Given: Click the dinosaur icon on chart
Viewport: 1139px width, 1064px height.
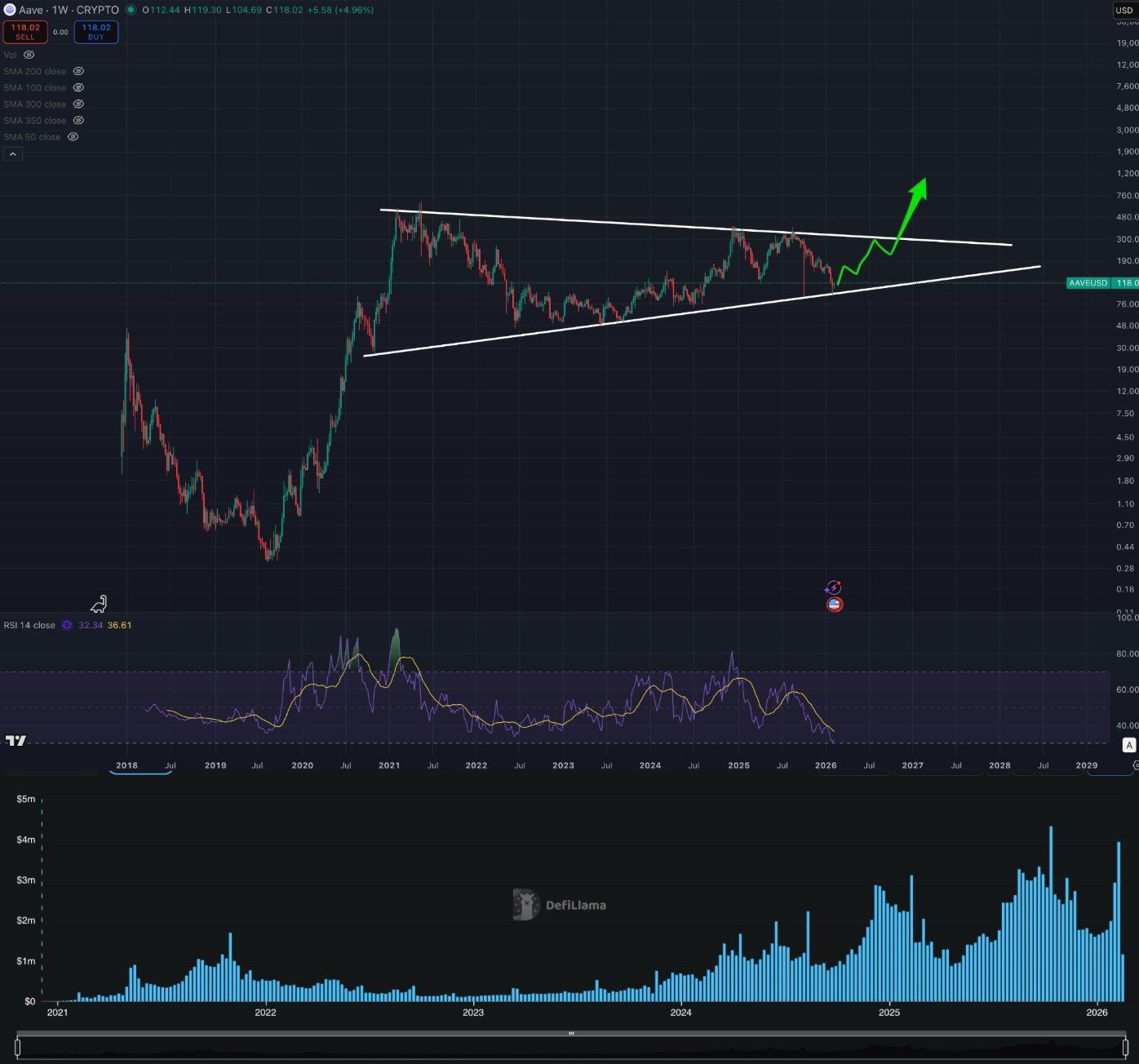Looking at the screenshot, I should [99, 604].
